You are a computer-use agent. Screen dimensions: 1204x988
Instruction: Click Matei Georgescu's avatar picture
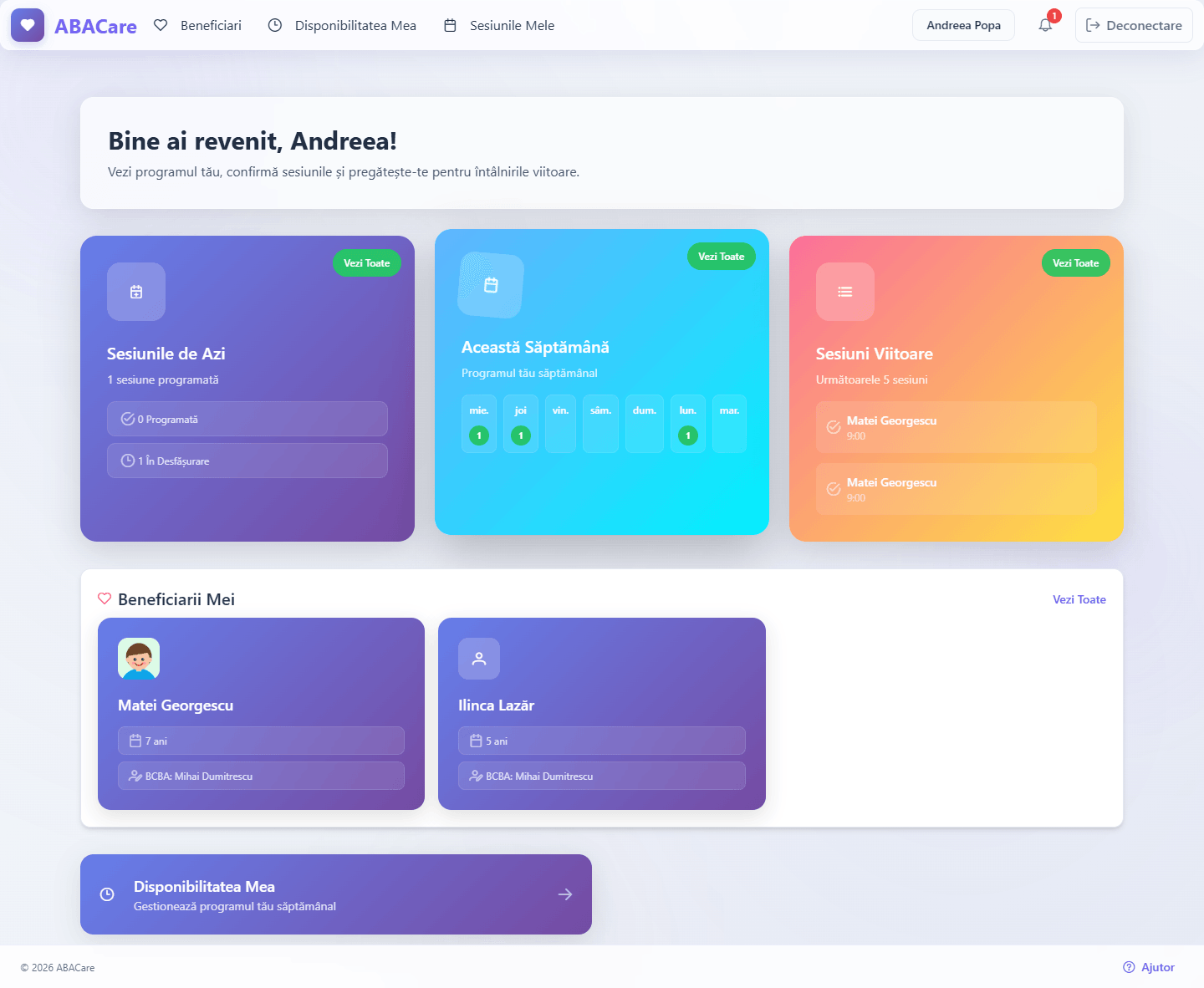pyautogui.click(x=139, y=659)
